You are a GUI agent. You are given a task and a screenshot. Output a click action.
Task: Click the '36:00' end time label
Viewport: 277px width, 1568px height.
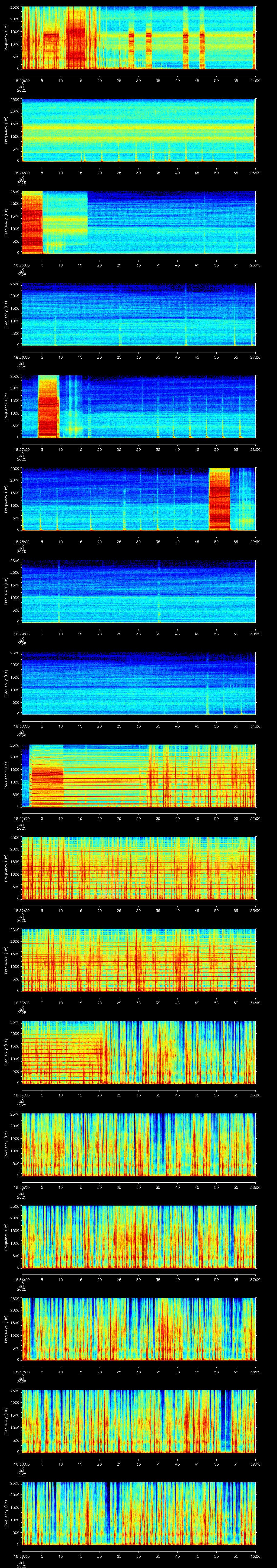tap(256, 1187)
